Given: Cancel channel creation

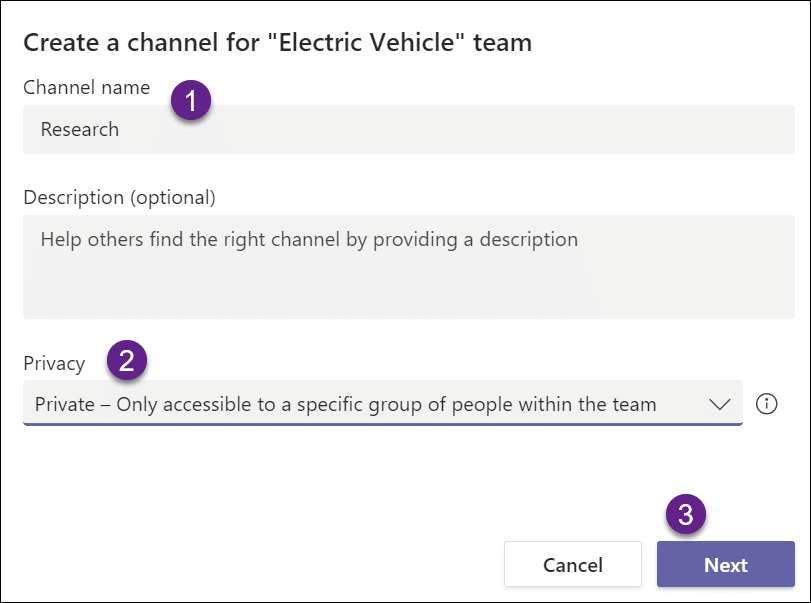Looking at the screenshot, I should (x=572, y=564).
